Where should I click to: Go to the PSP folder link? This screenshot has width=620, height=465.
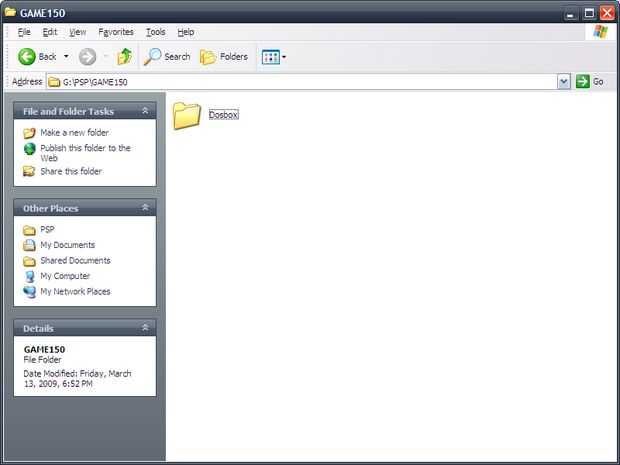click(x=47, y=230)
